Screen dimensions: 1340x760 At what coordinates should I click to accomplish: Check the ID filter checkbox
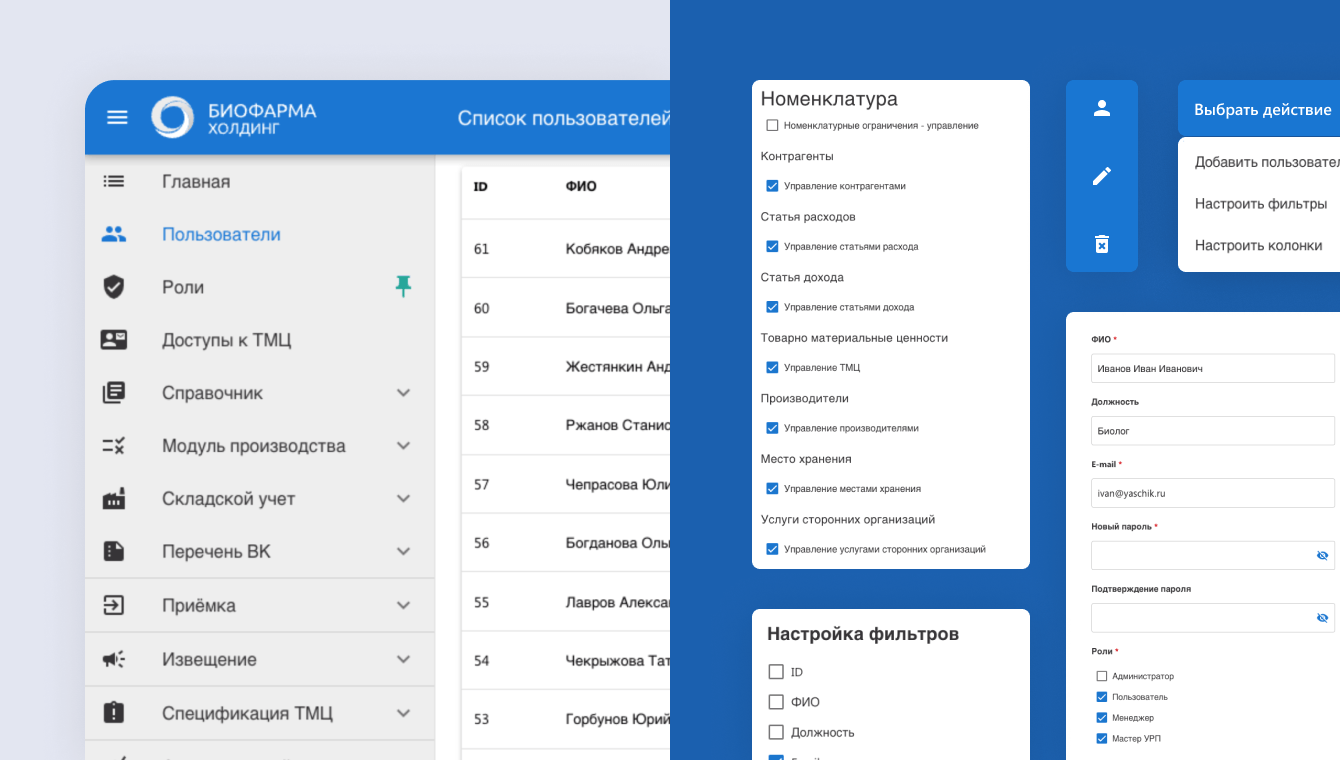pyautogui.click(x=776, y=672)
